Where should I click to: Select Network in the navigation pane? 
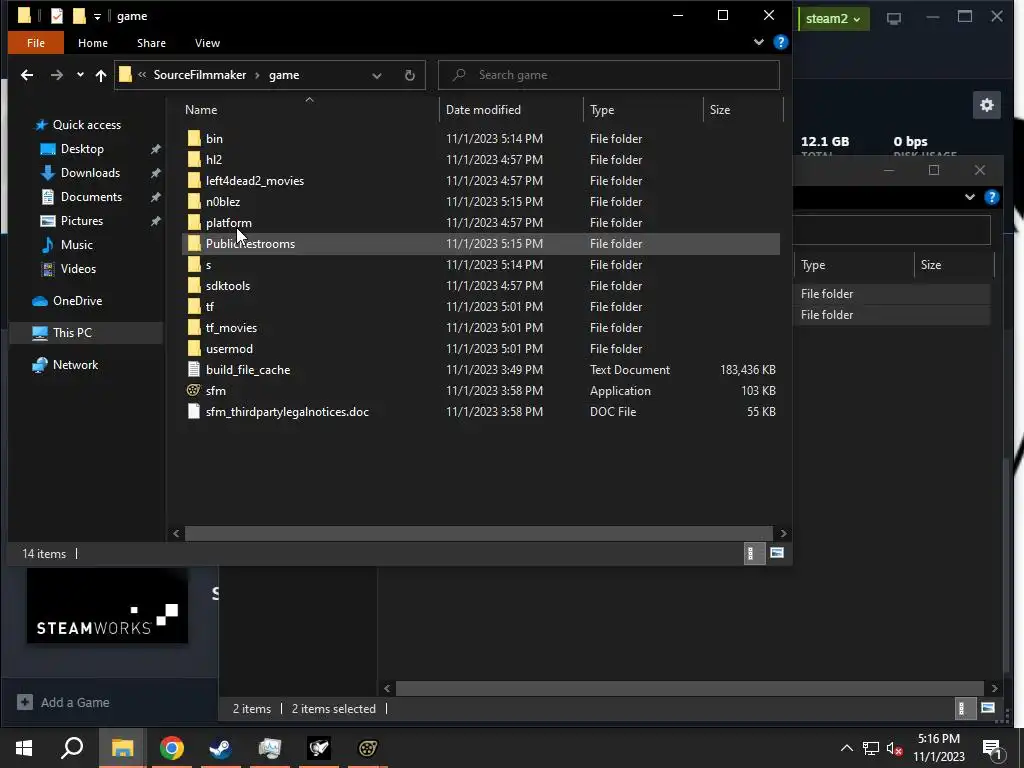tap(75, 365)
